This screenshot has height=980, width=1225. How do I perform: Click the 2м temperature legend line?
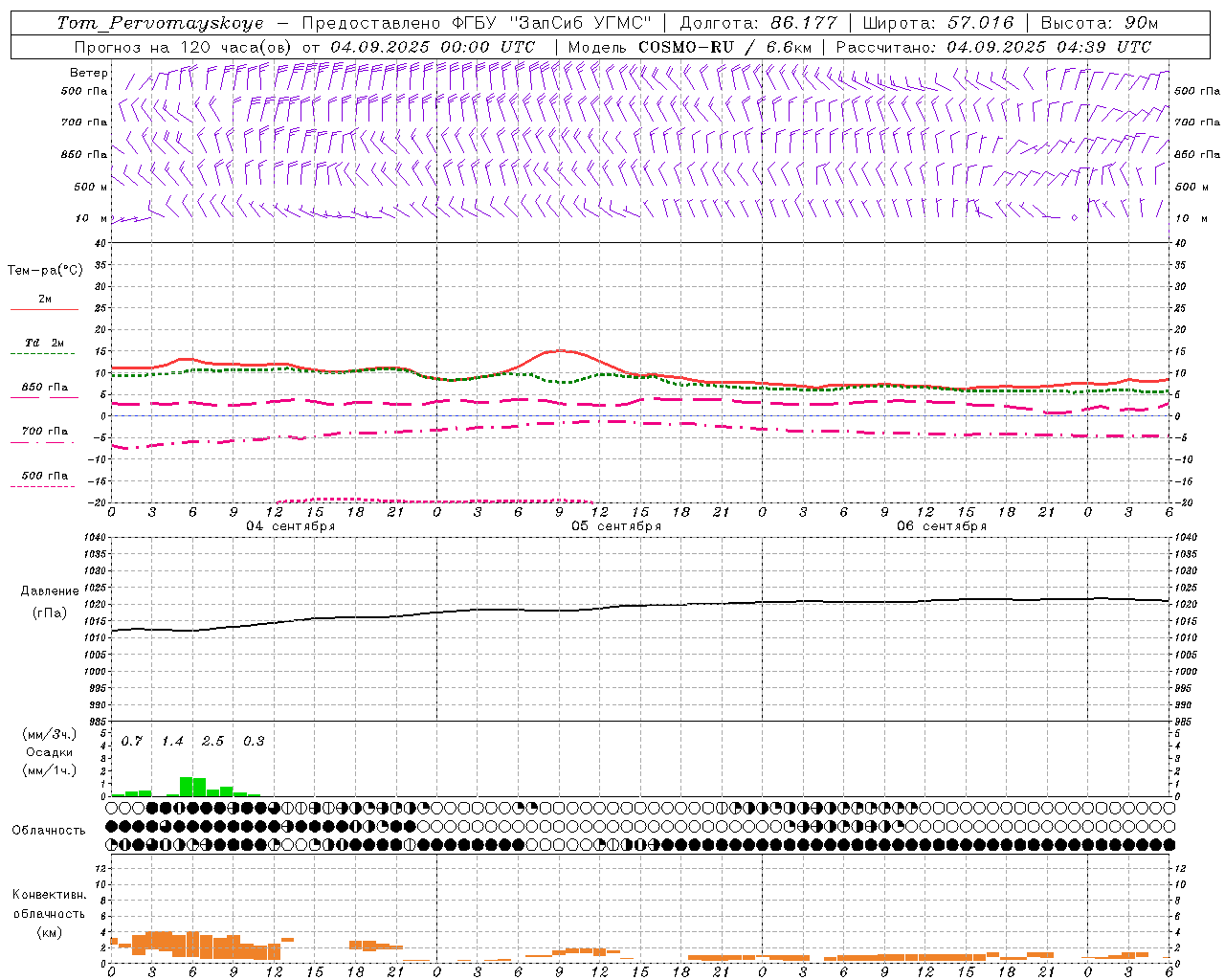point(44,309)
